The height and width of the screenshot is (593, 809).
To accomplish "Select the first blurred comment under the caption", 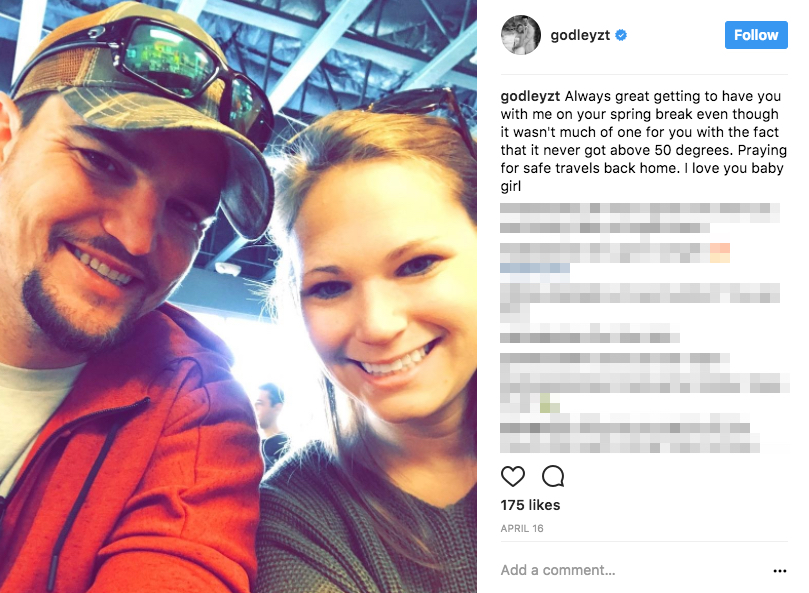I will click(640, 218).
